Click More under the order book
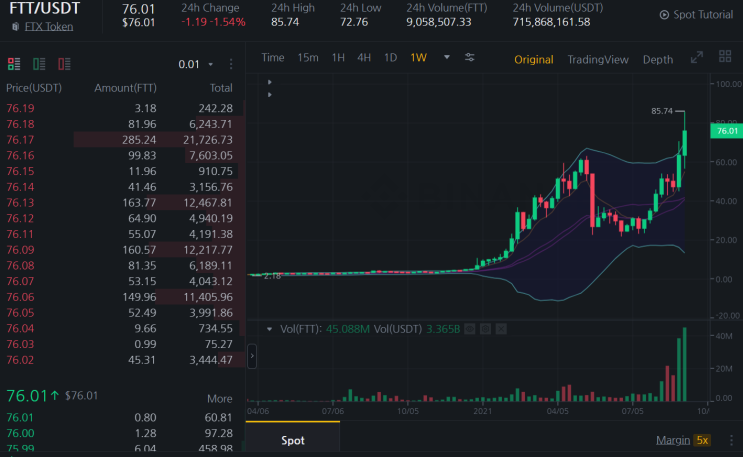743x457 pixels. (x=219, y=399)
